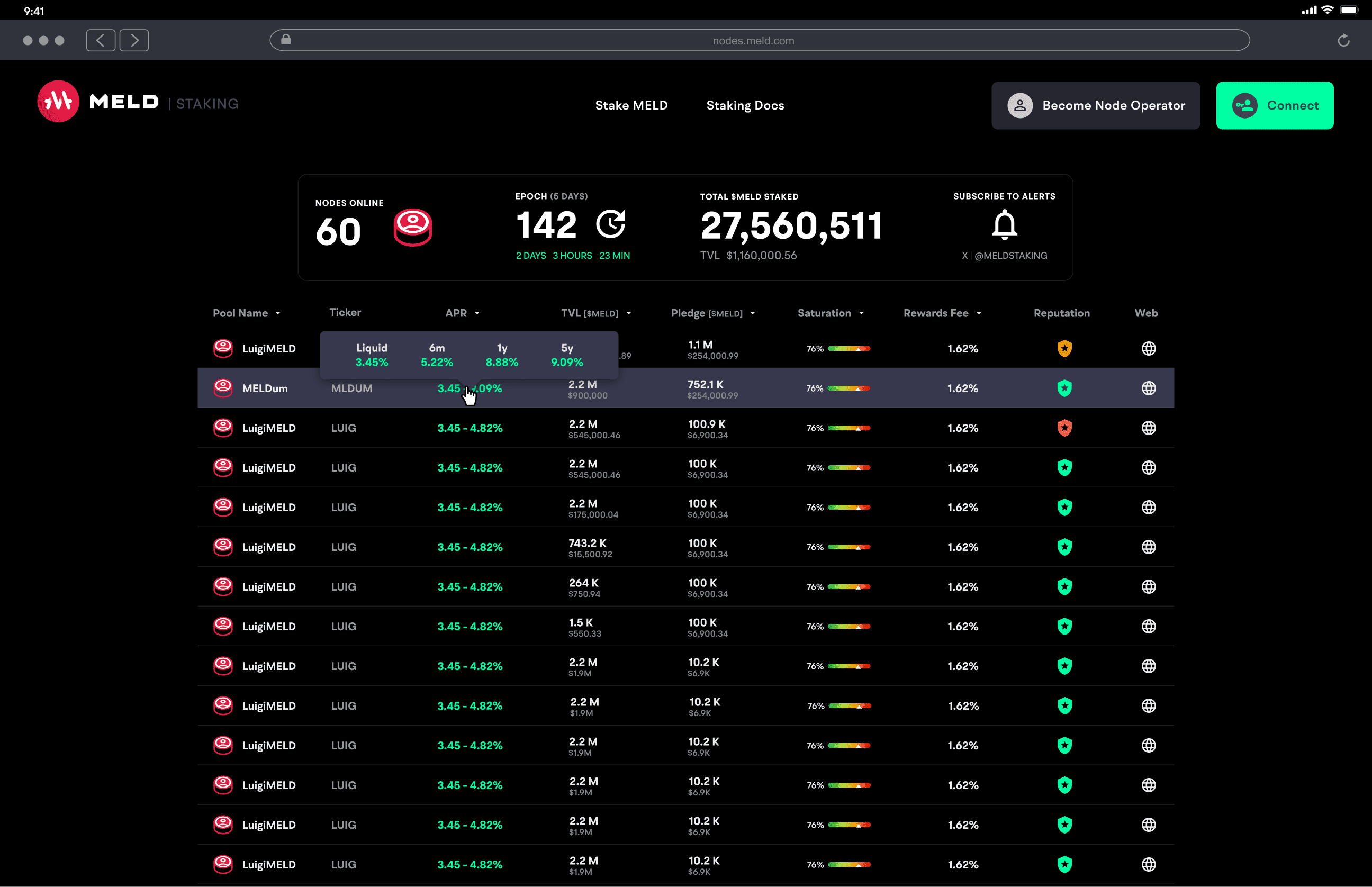The height and width of the screenshot is (887, 1372).
Task: Click Become Node Operator
Action: (1095, 105)
